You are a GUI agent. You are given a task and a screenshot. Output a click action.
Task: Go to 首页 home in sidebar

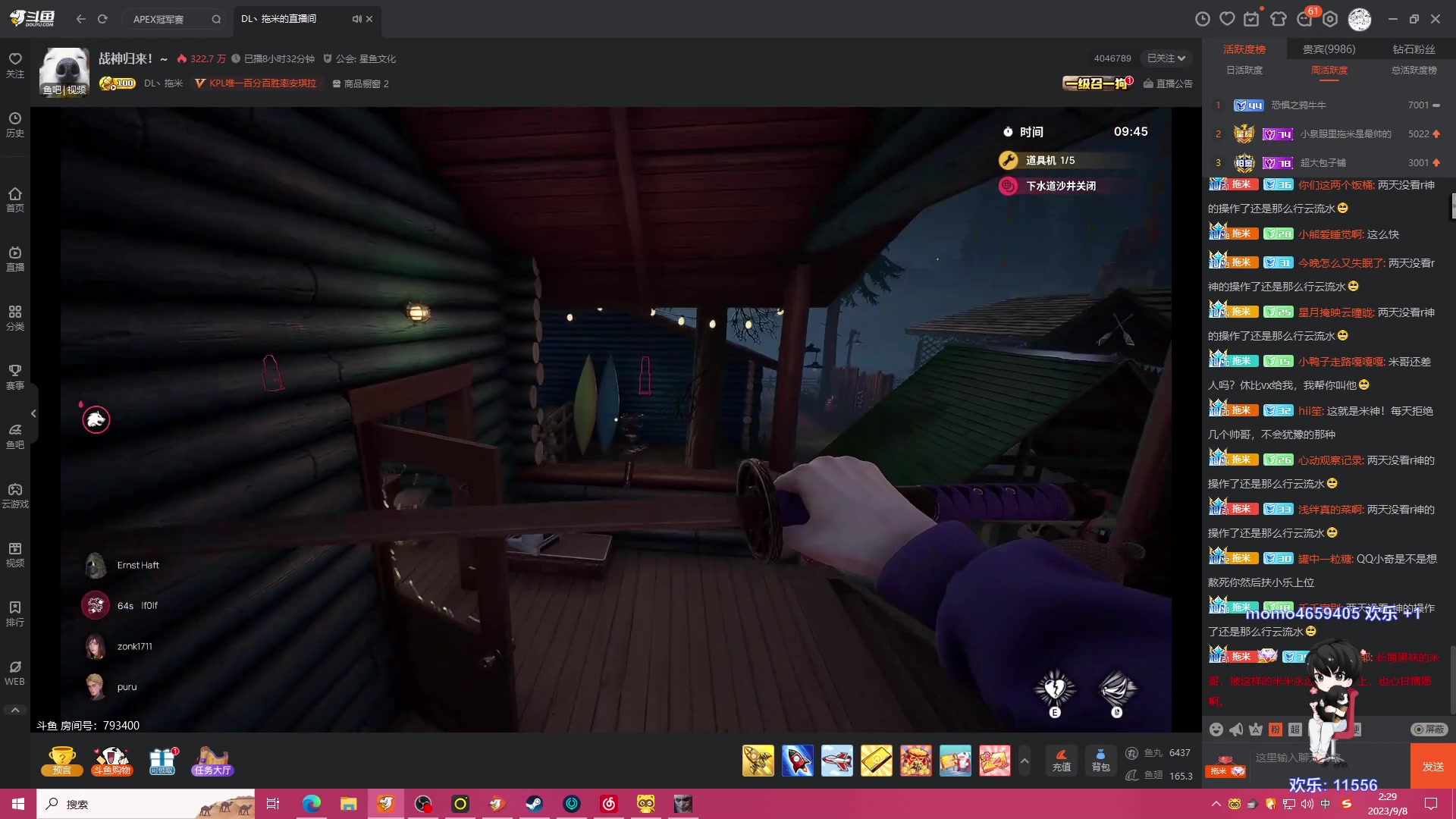click(15, 199)
